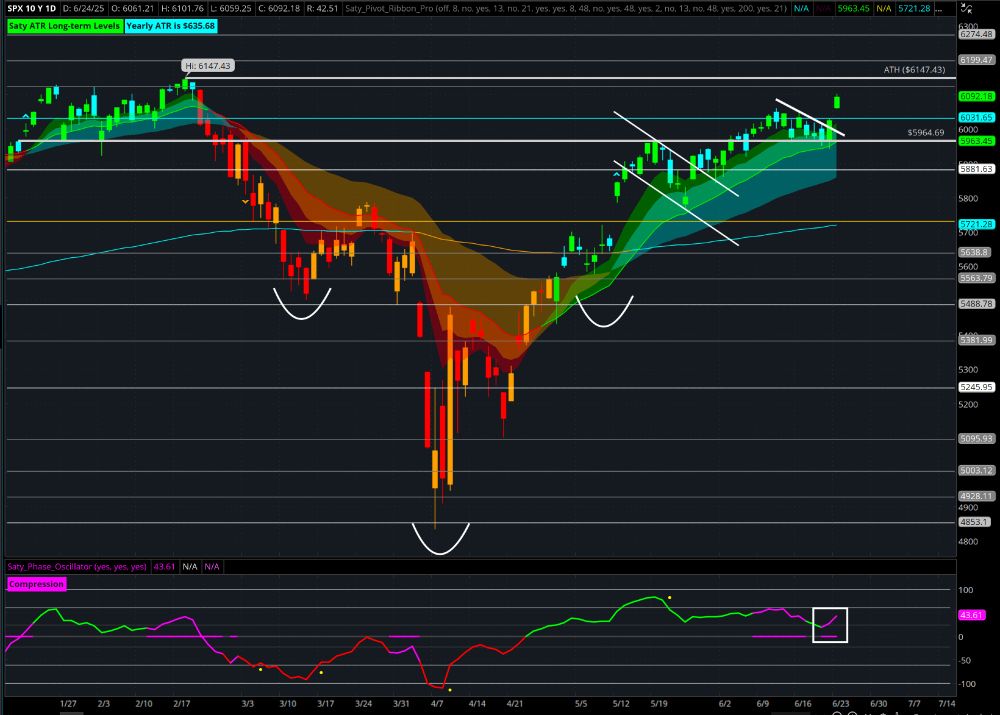Click the cyan 5721.28 header value
The image size is (1000, 715).
tap(914, 8)
